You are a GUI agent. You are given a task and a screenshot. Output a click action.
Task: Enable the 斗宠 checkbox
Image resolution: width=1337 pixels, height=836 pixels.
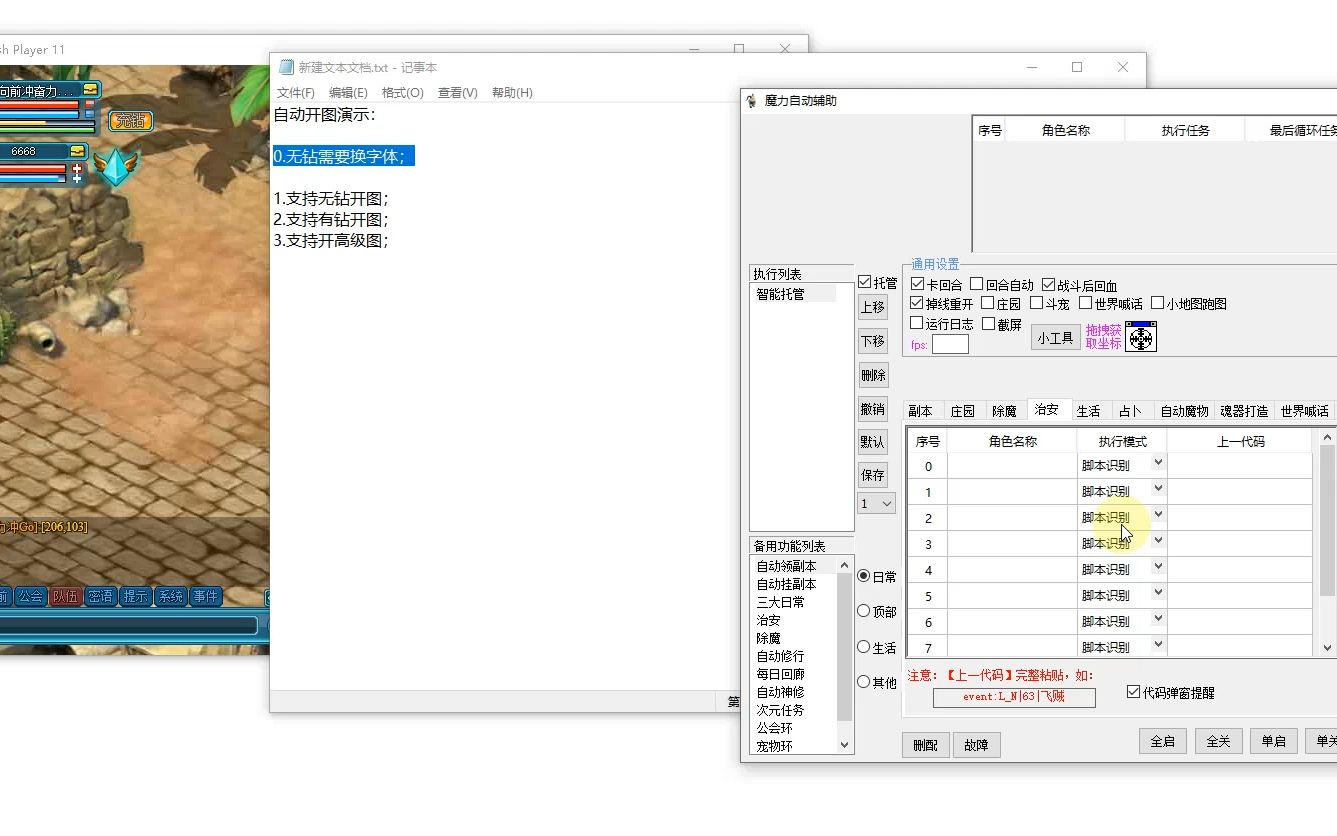click(x=1036, y=303)
